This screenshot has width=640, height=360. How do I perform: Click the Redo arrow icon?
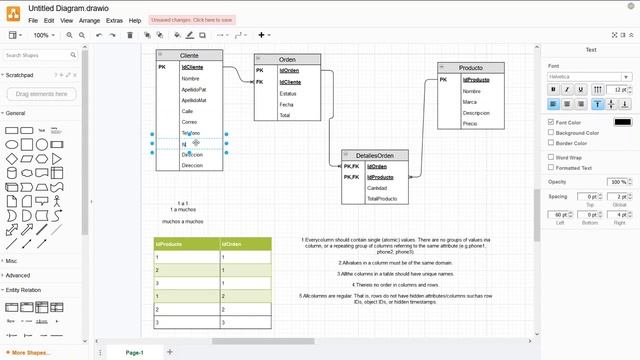click(x=112, y=36)
